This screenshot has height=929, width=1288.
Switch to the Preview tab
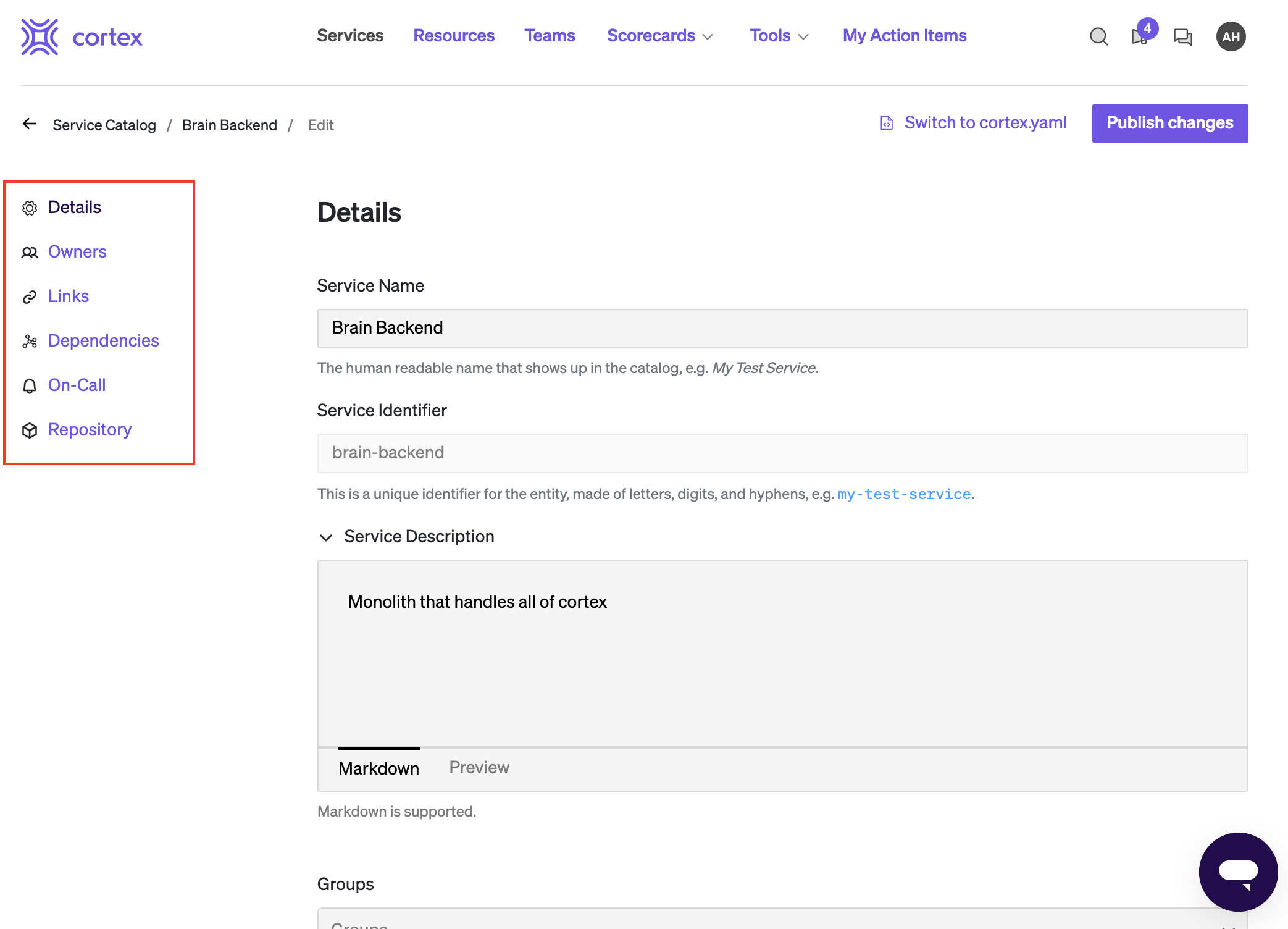(x=479, y=768)
